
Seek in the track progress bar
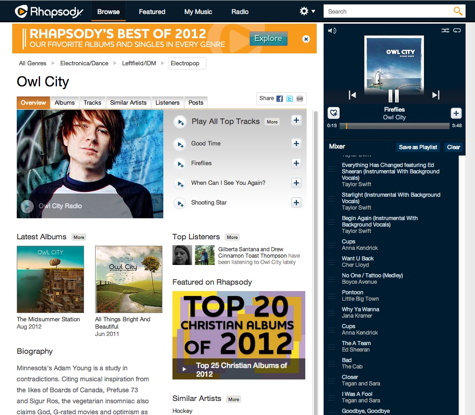[x=395, y=126]
